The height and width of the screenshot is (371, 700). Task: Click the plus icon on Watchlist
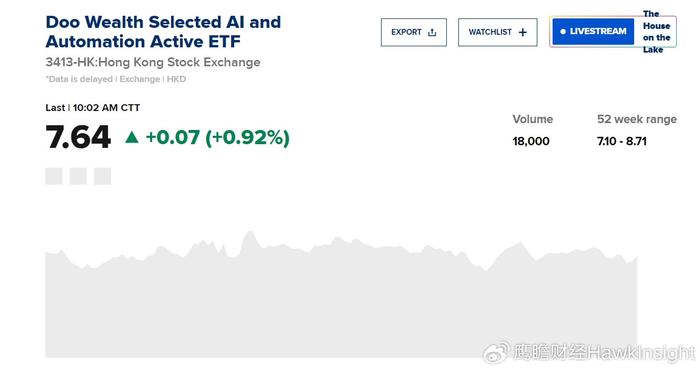[x=523, y=32]
